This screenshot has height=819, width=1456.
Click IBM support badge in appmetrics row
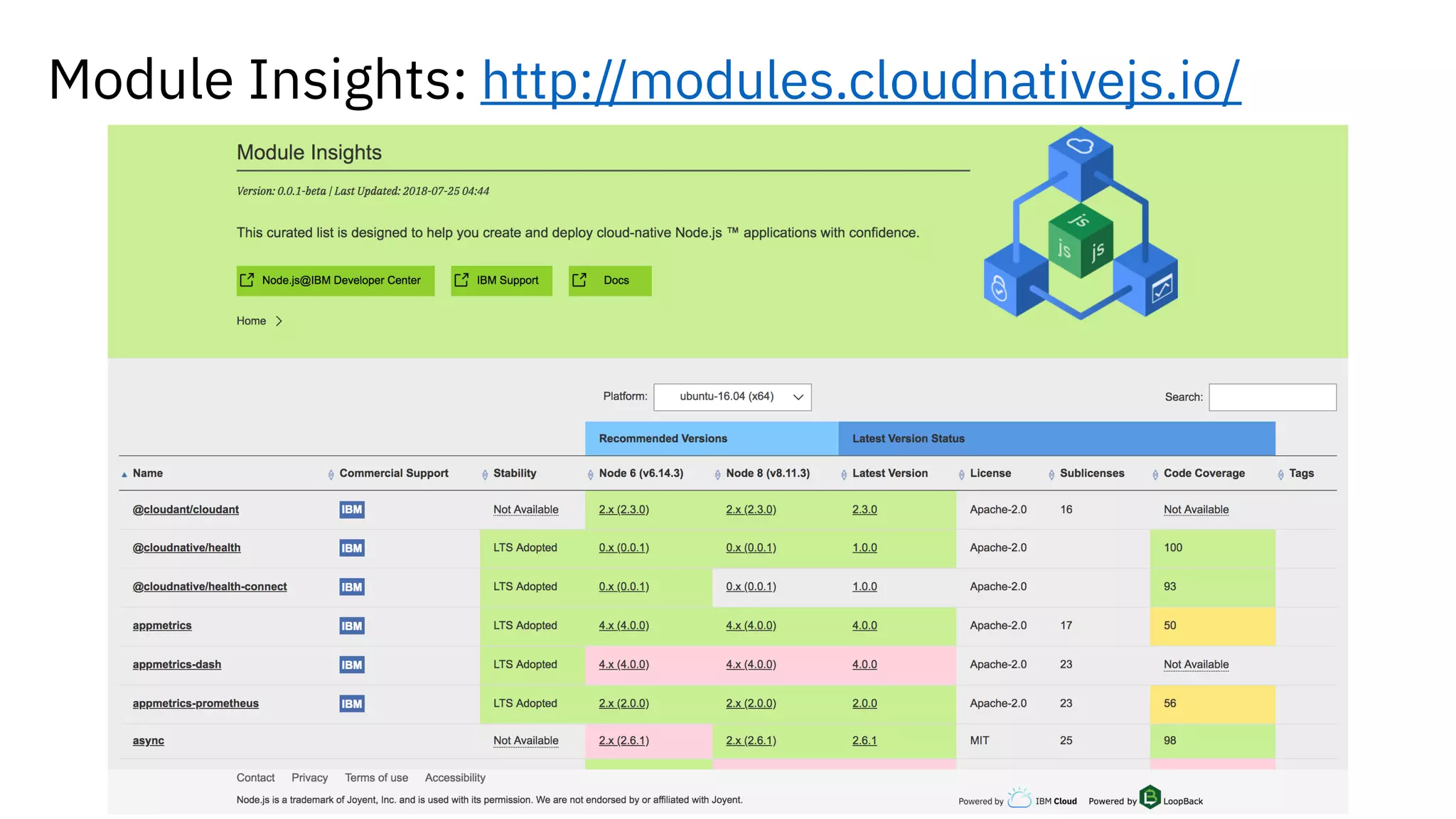pos(352,626)
